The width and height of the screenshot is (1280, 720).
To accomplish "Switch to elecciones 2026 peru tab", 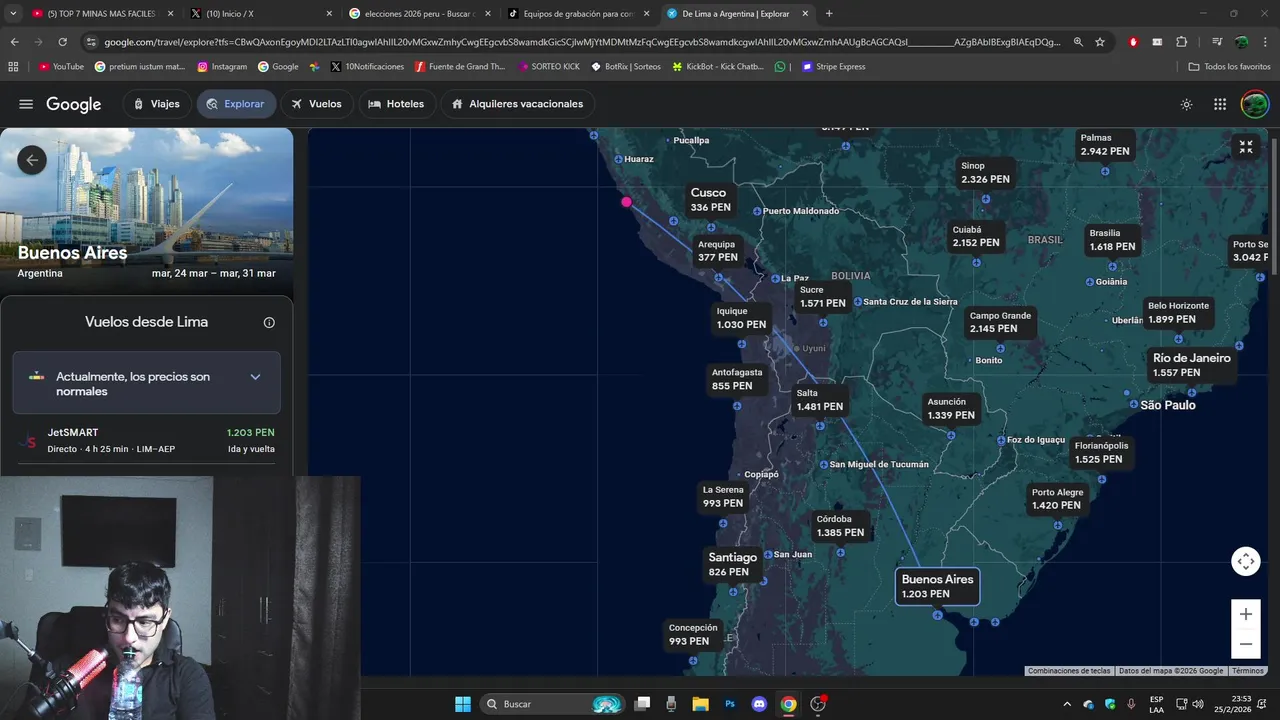I will point(420,14).
